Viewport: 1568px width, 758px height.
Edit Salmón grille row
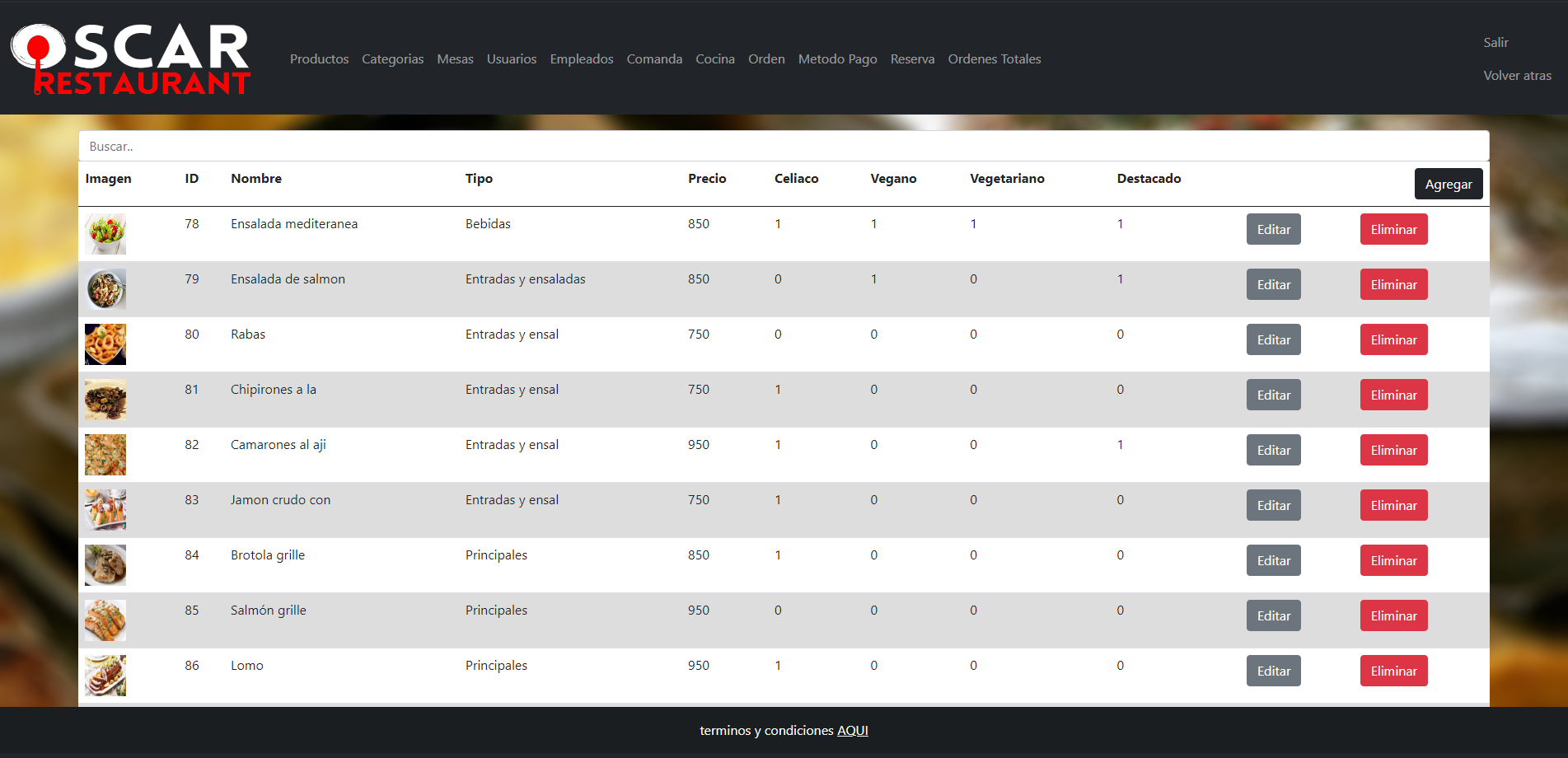tap(1273, 615)
